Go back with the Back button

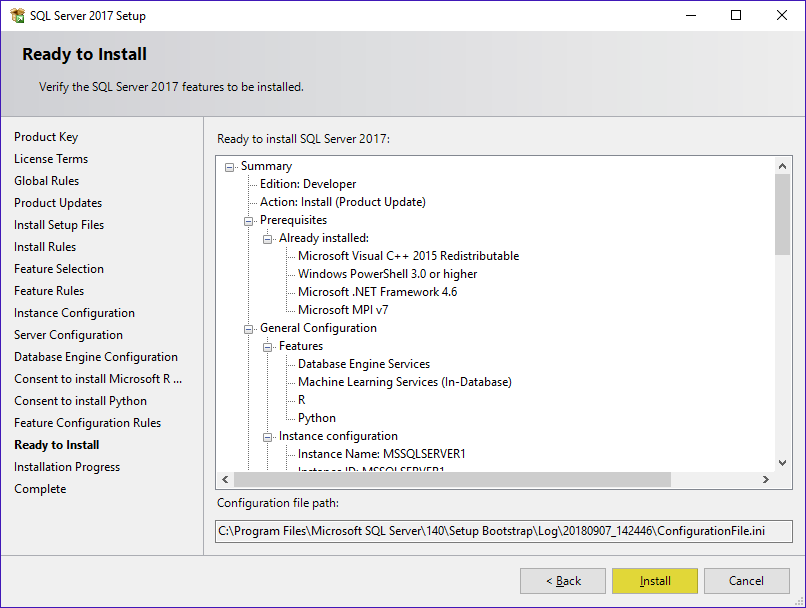[563, 581]
